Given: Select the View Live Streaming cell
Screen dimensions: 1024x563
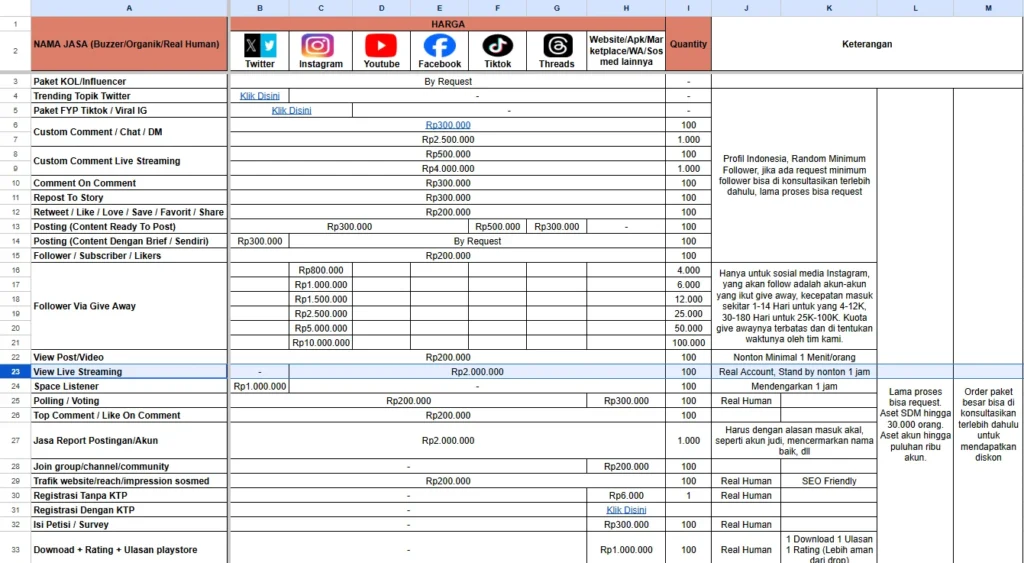Looking at the screenshot, I should 129,372.
